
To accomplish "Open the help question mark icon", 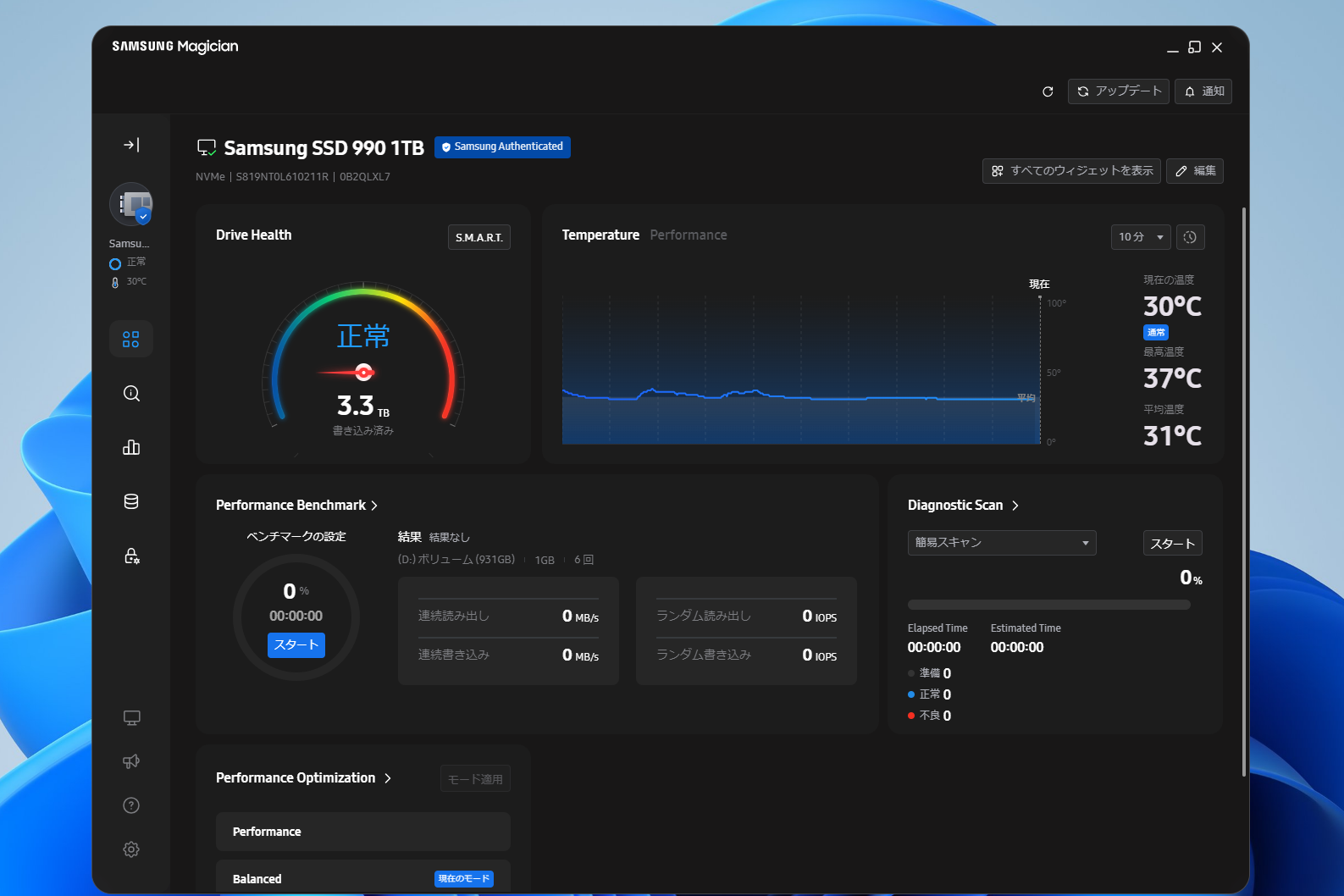I will tap(131, 805).
